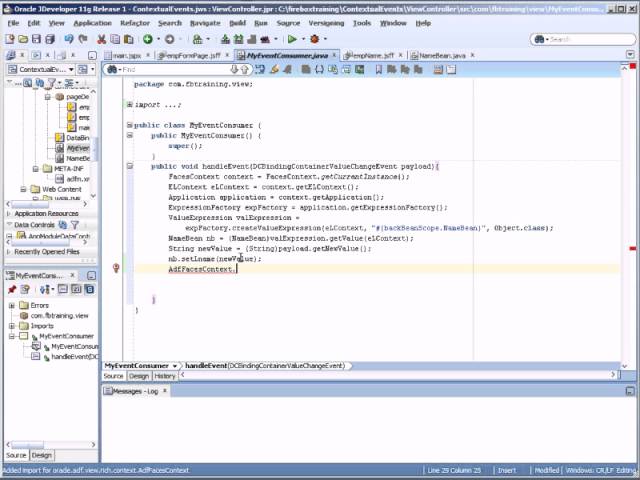Viewport: 640px width, 480px height.
Task: Switch editor to Design view
Action: 139,376
